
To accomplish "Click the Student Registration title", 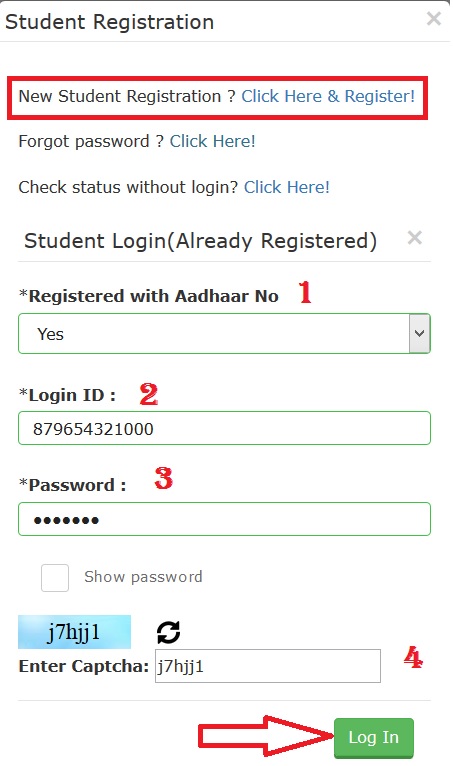I will click(109, 22).
